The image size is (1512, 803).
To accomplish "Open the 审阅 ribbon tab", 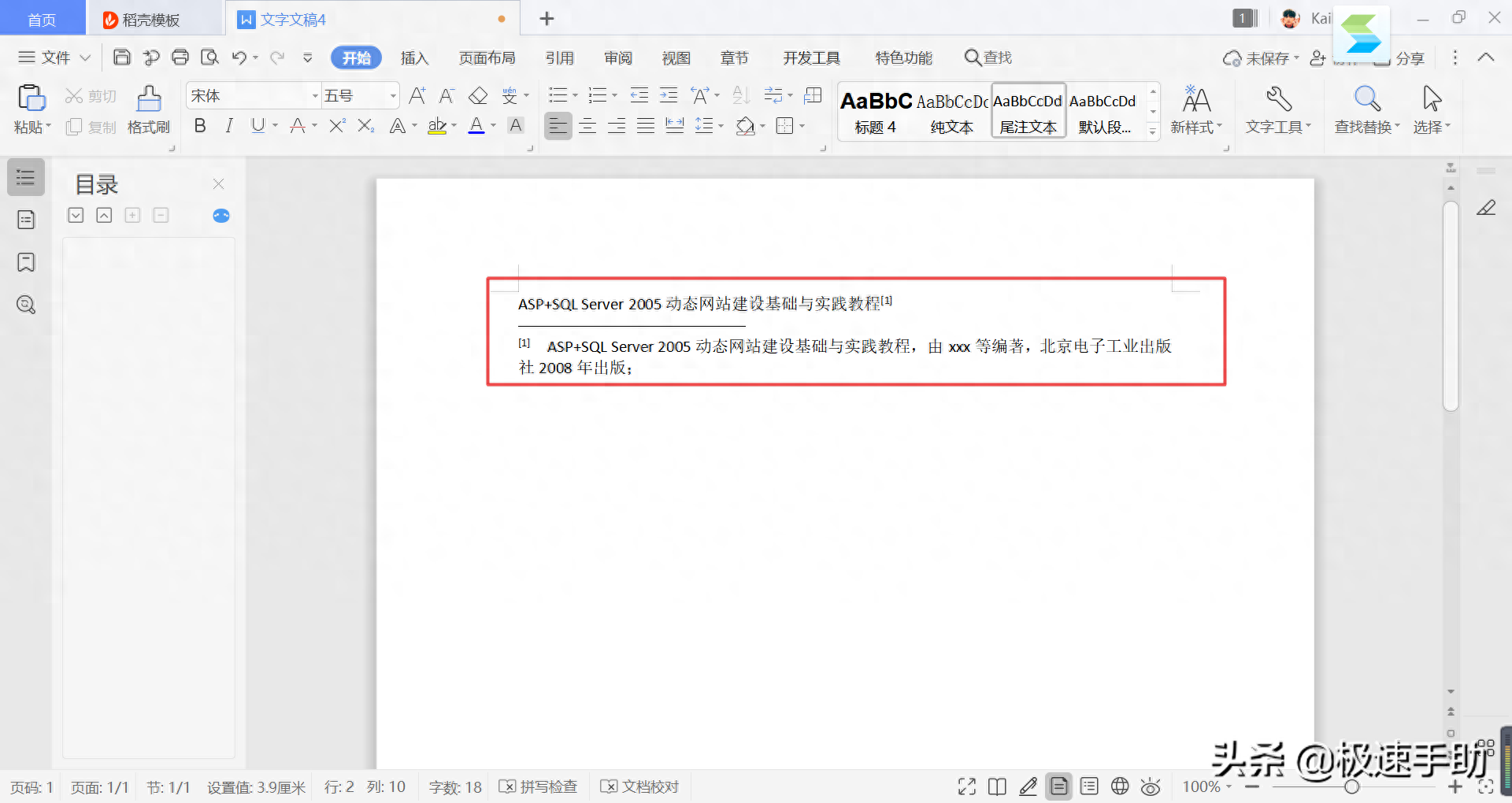I will (x=618, y=57).
